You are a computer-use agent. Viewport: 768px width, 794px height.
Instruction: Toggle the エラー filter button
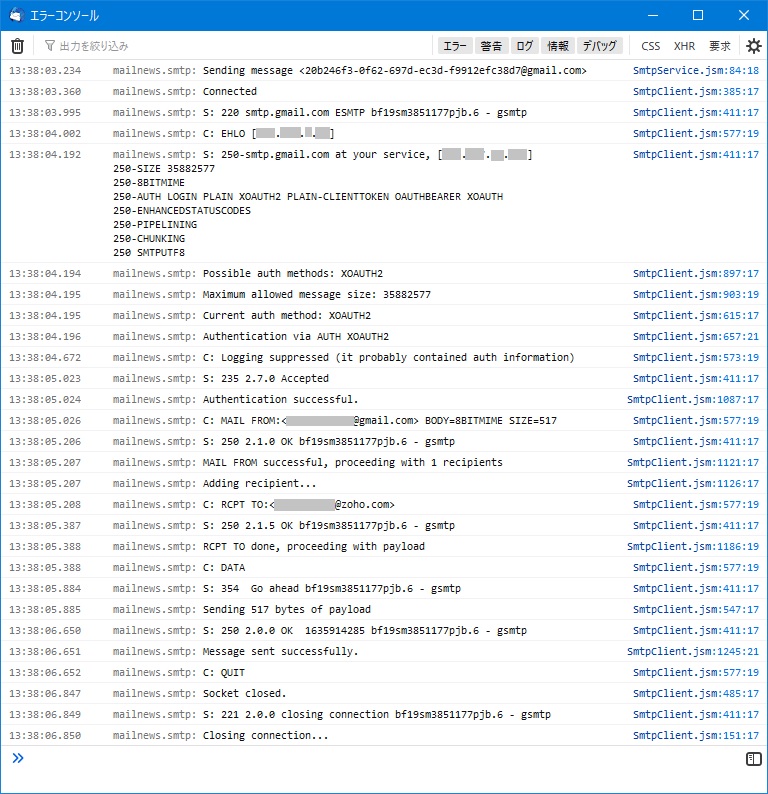coord(455,46)
